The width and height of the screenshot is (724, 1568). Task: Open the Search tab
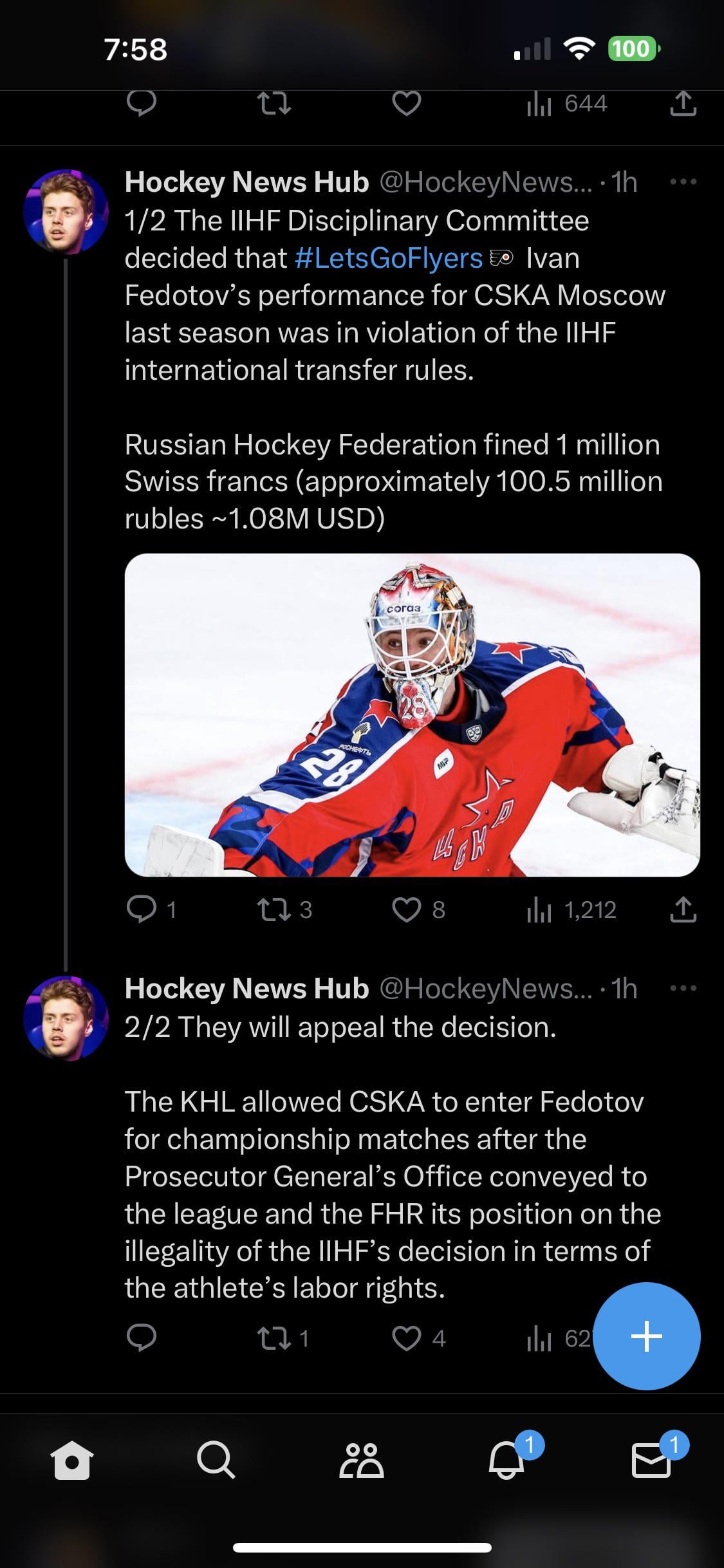tap(216, 1460)
